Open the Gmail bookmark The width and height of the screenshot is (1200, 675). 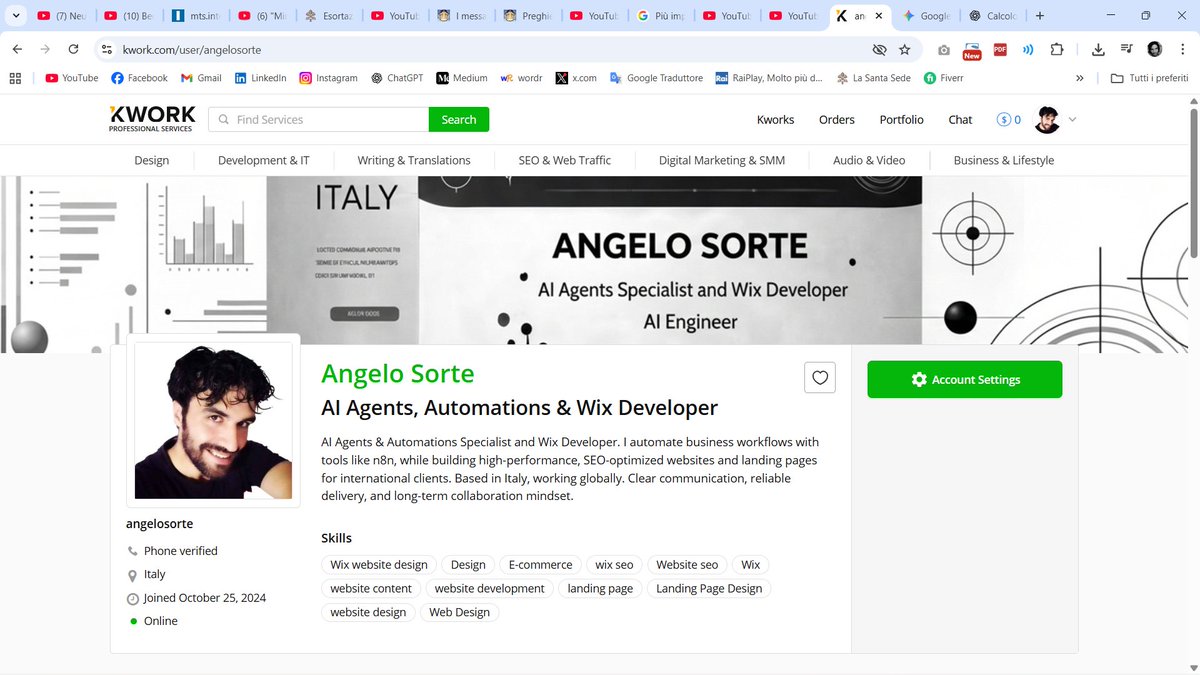[x=201, y=78]
